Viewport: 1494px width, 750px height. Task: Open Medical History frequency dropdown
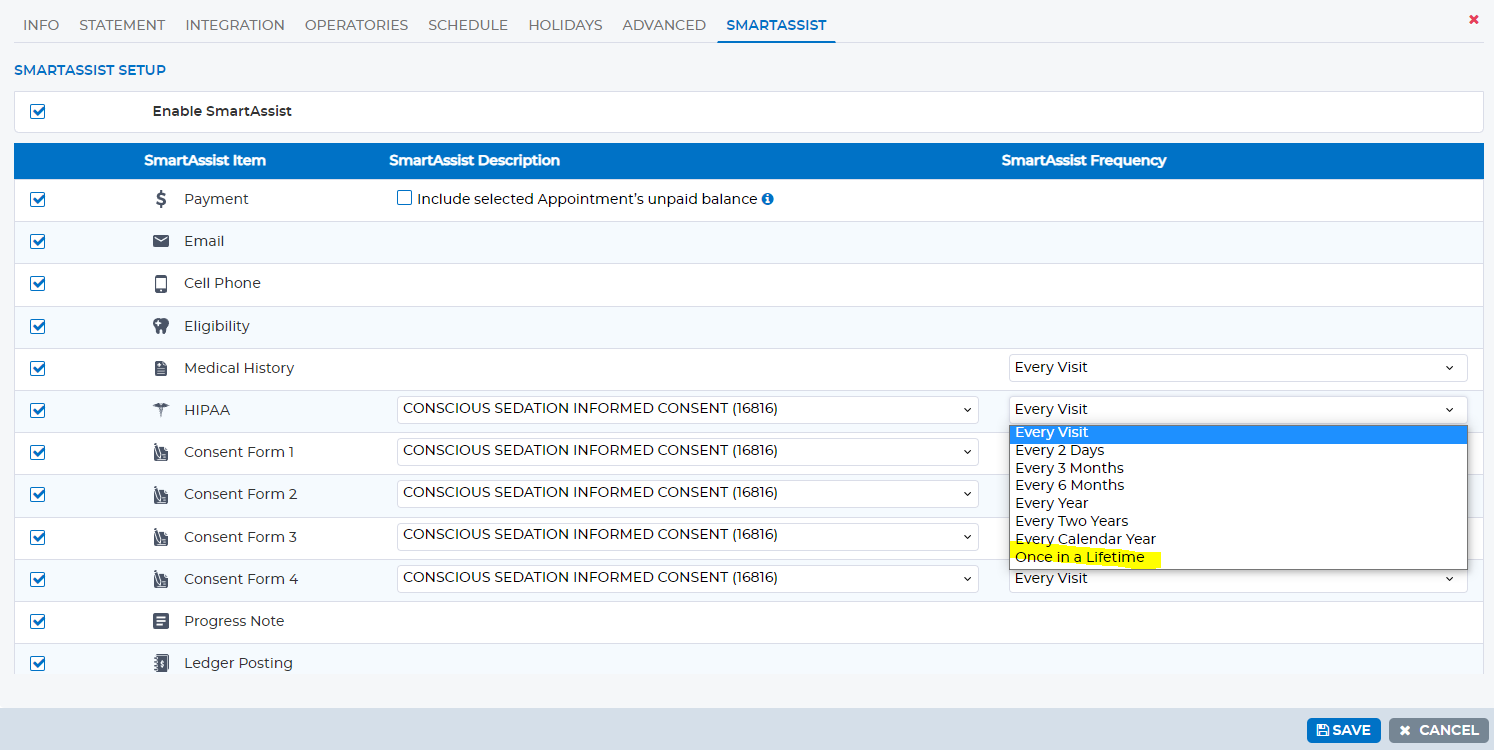coord(1238,368)
